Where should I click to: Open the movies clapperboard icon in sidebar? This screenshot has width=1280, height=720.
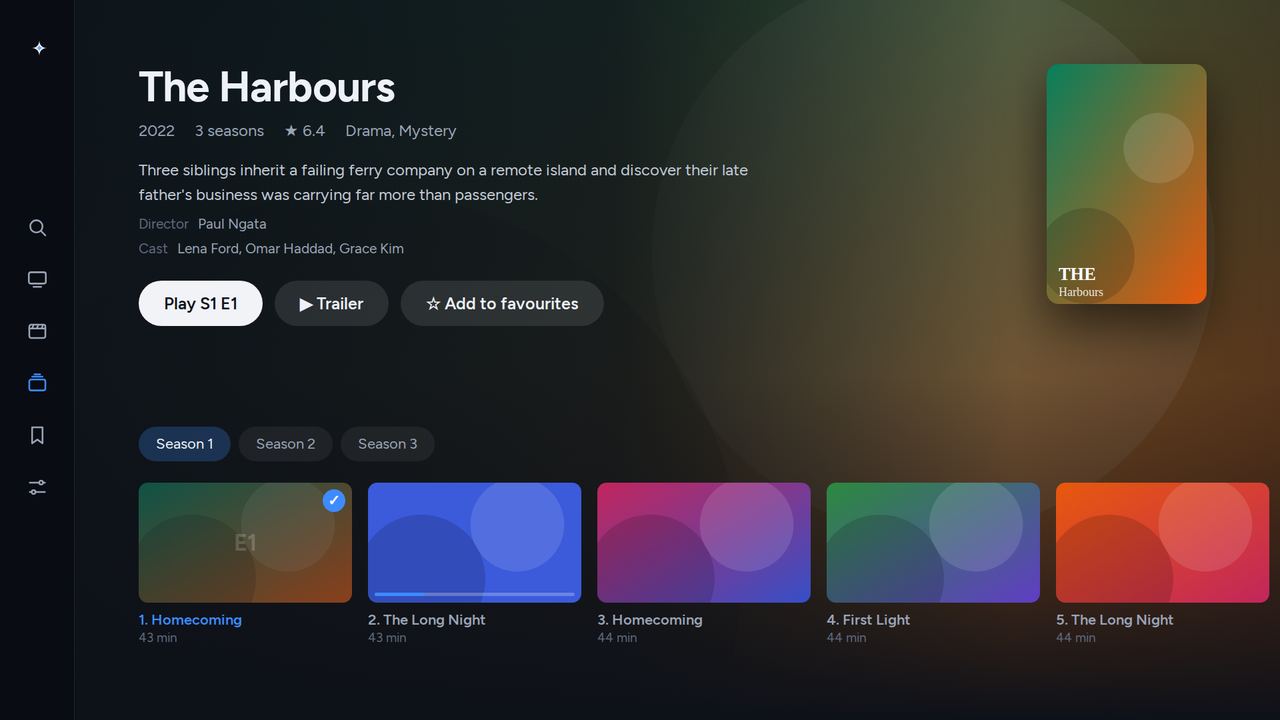pyautogui.click(x=37, y=332)
